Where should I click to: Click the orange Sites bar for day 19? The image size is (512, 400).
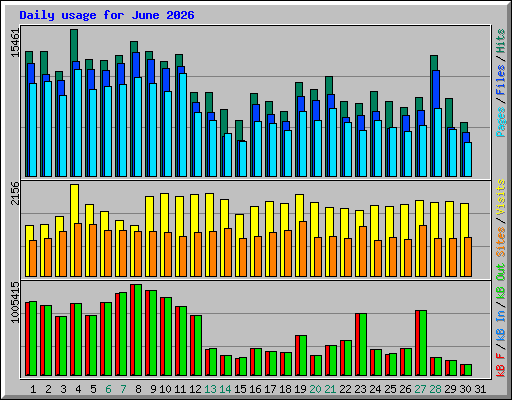pyautogui.click(x=303, y=249)
